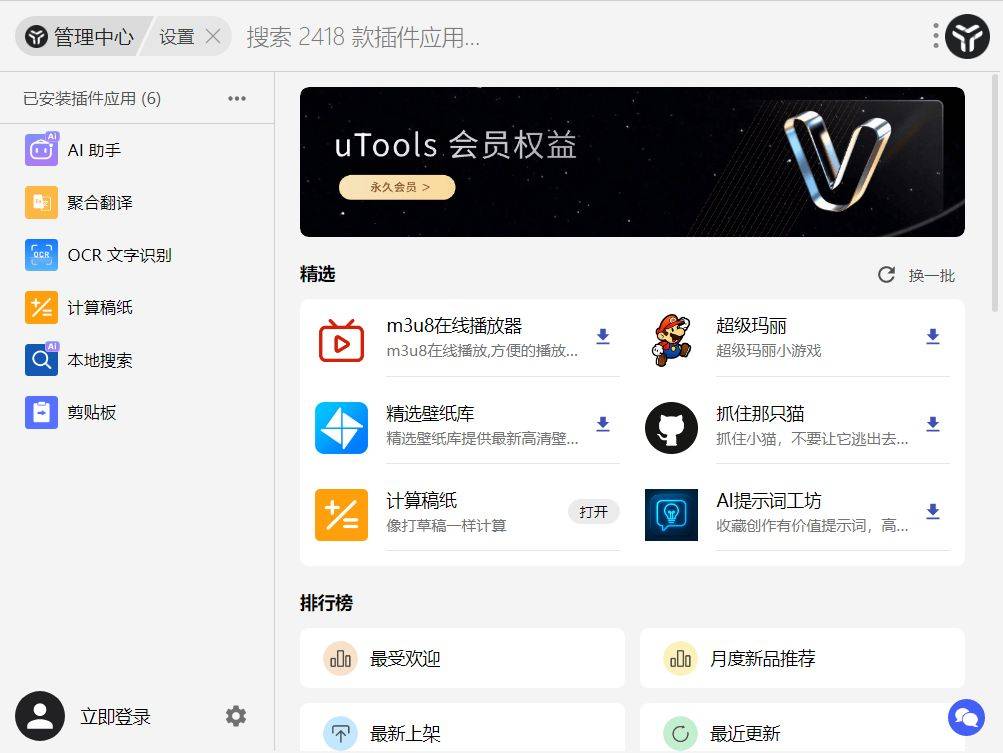Open the vertical three-dot menu

point(935,36)
